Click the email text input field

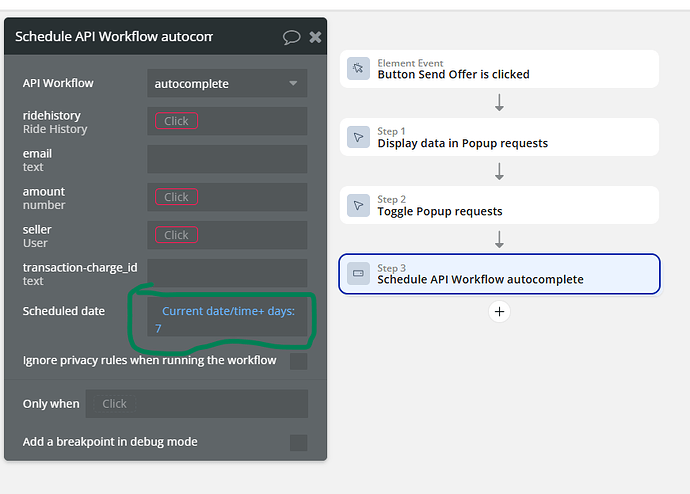coord(227,159)
